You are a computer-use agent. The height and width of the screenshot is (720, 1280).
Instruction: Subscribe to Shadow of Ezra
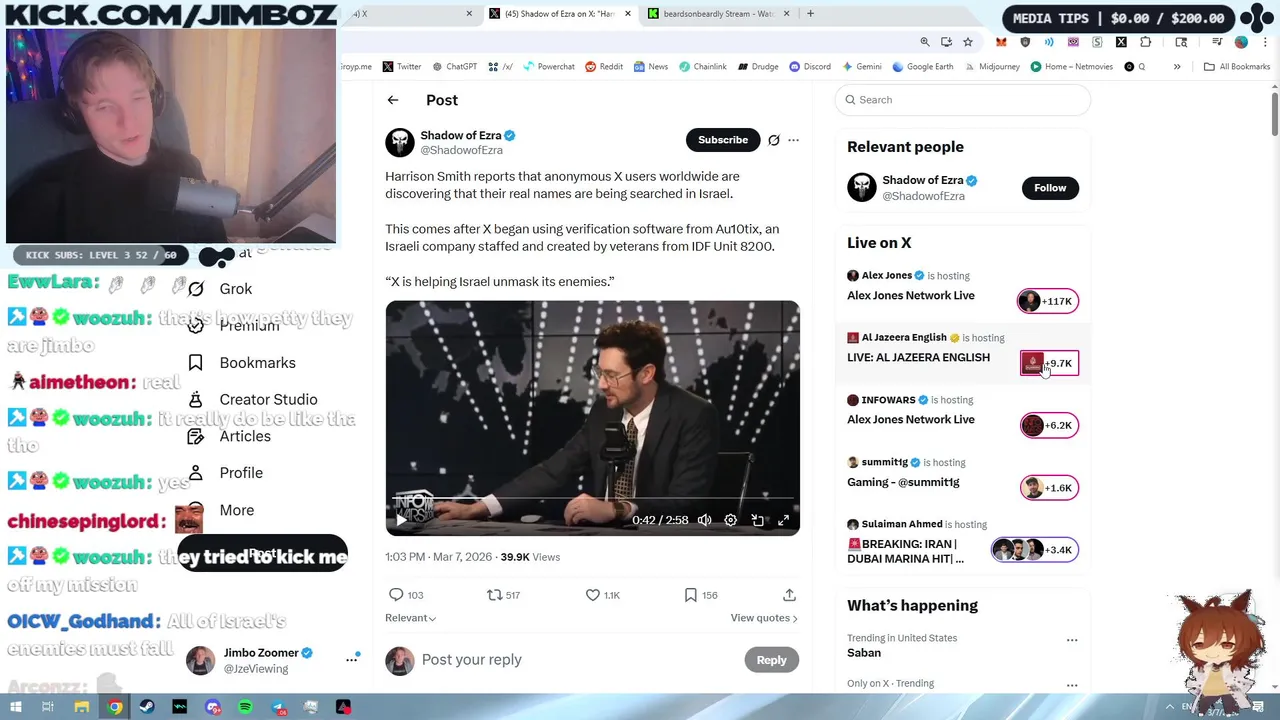pos(723,140)
